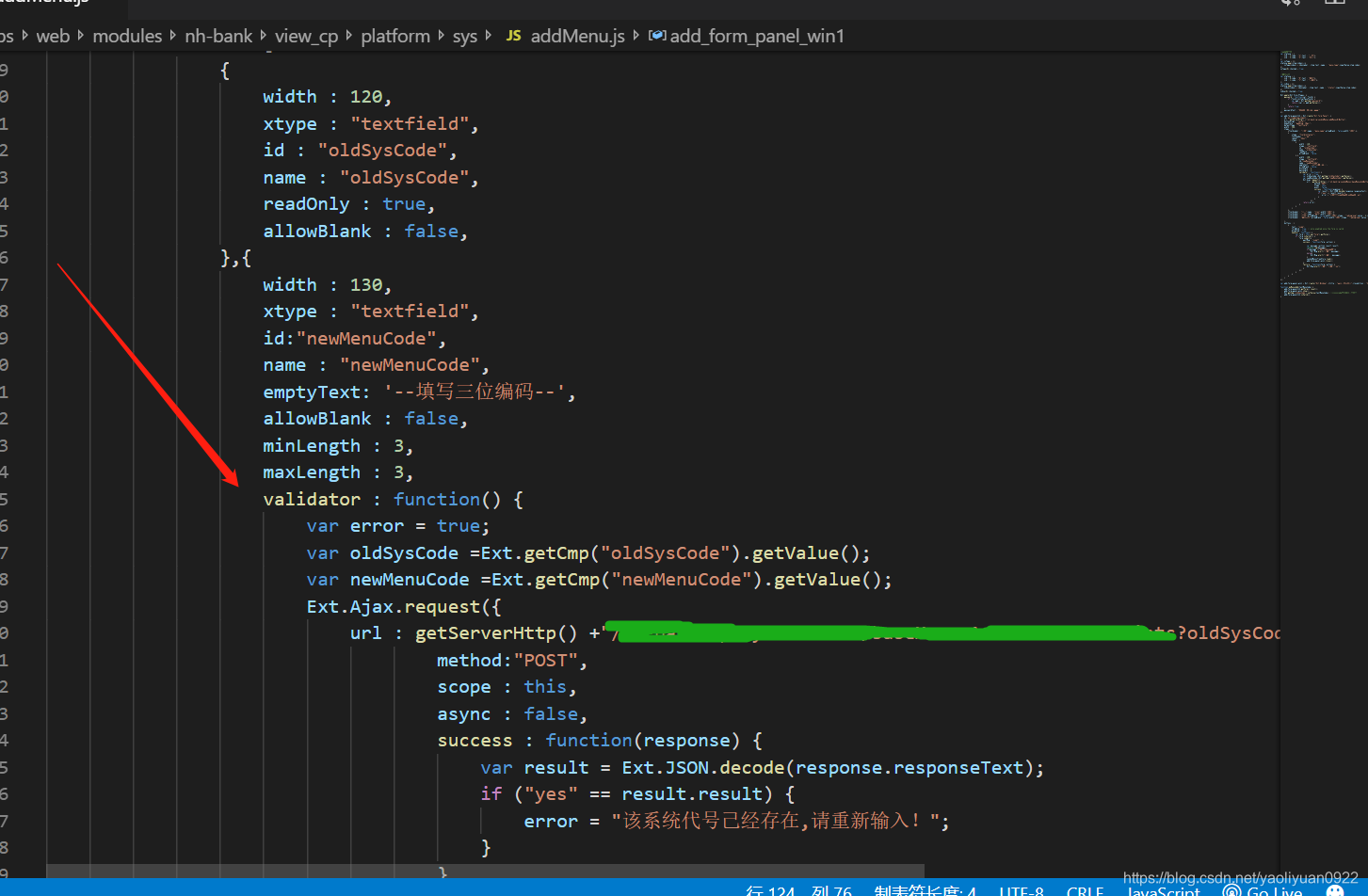Jump to code using the minimap
Image resolution: width=1368 pixels, height=896 pixels.
[1322, 174]
